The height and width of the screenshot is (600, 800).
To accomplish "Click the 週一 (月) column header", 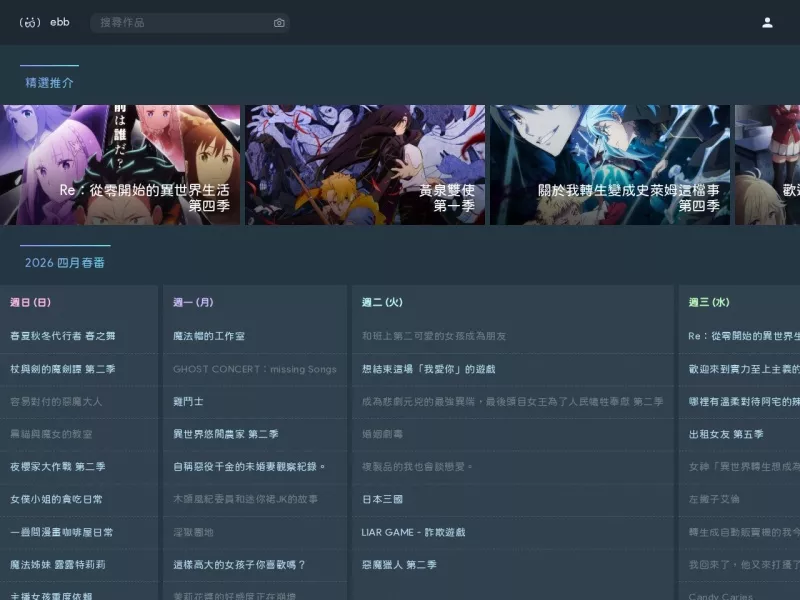I will [x=193, y=302].
